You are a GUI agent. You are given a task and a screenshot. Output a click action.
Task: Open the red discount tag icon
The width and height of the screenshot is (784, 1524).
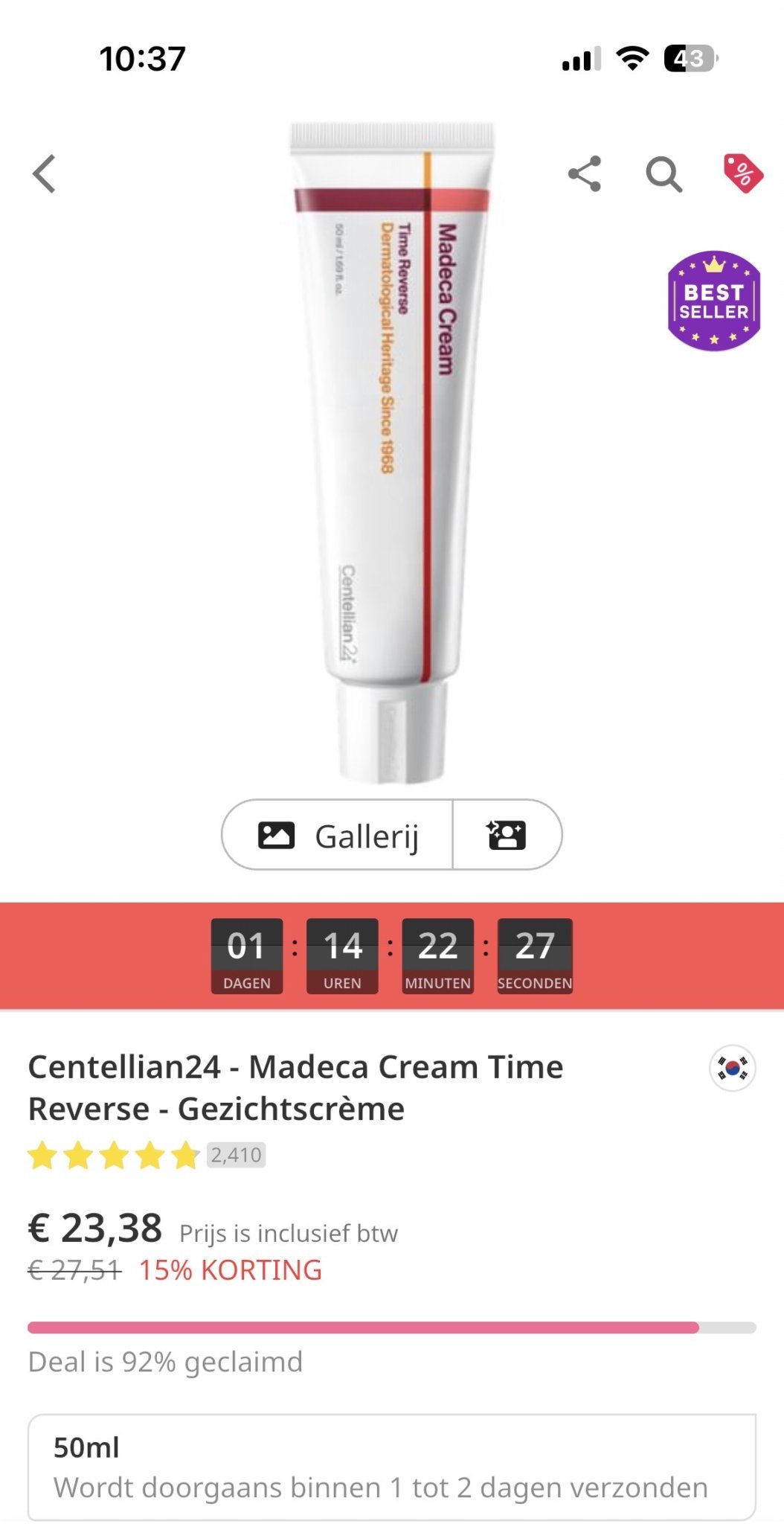(743, 173)
